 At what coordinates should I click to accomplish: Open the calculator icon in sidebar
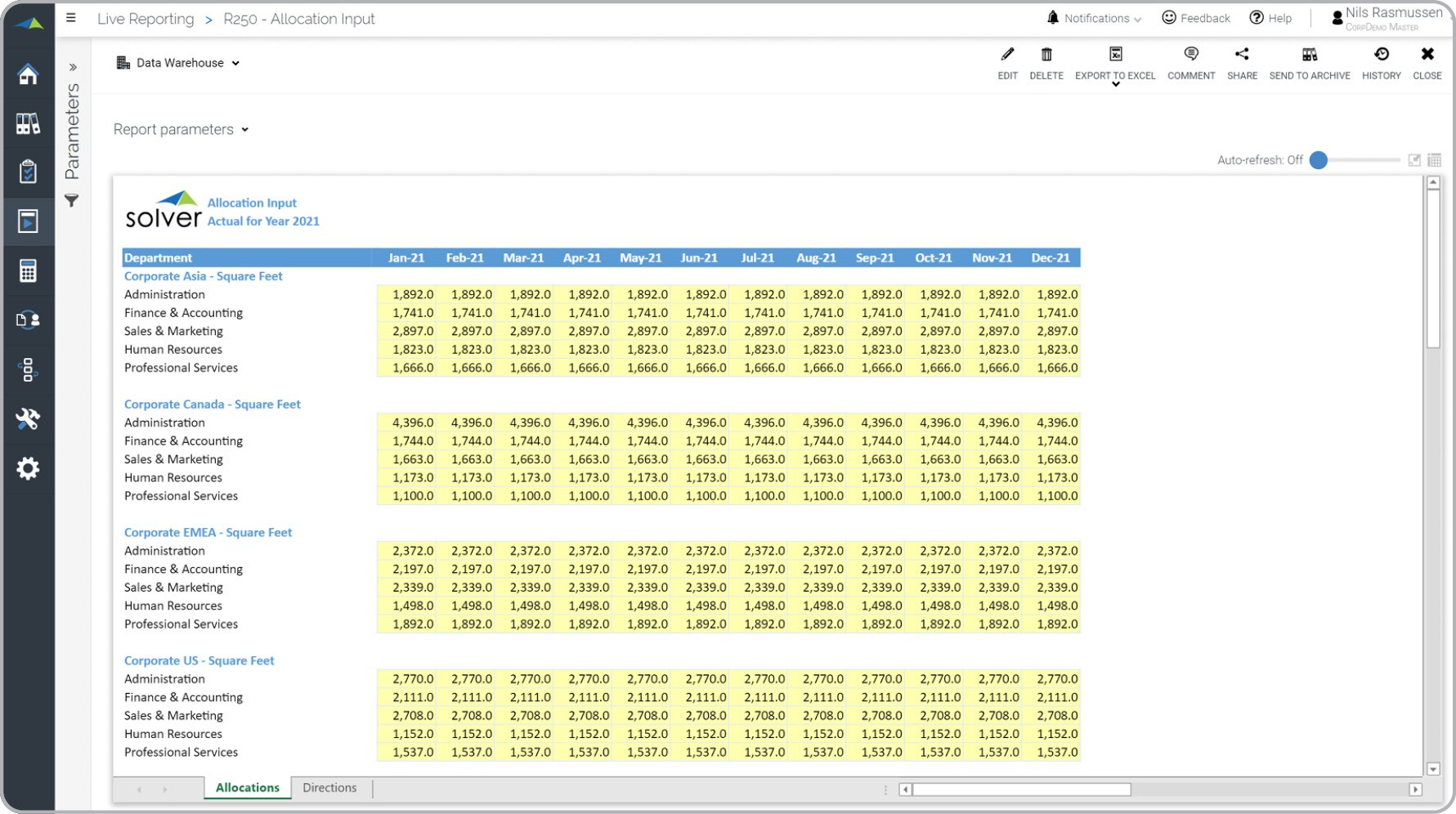click(x=28, y=271)
